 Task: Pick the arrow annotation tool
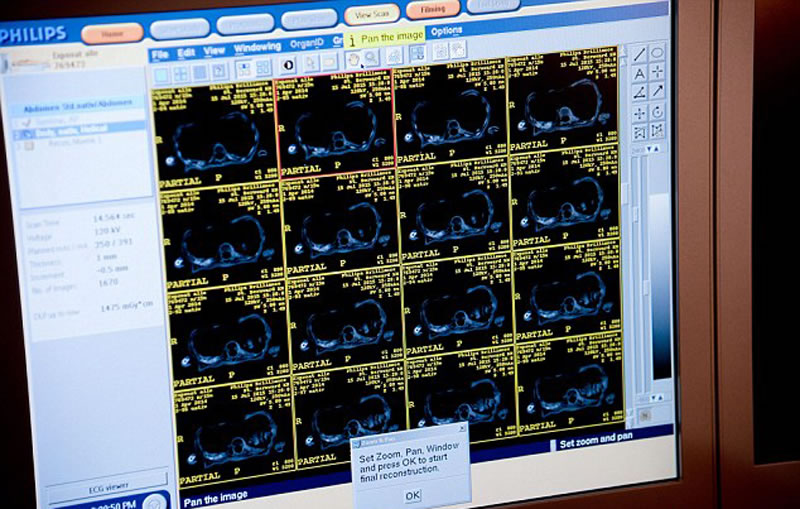[x=658, y=92]
